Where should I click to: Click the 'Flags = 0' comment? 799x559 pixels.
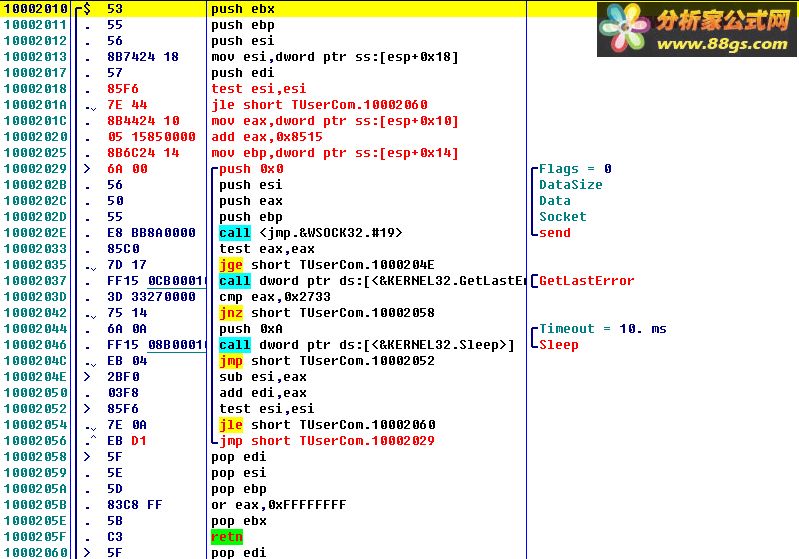[x=575, y=169]
